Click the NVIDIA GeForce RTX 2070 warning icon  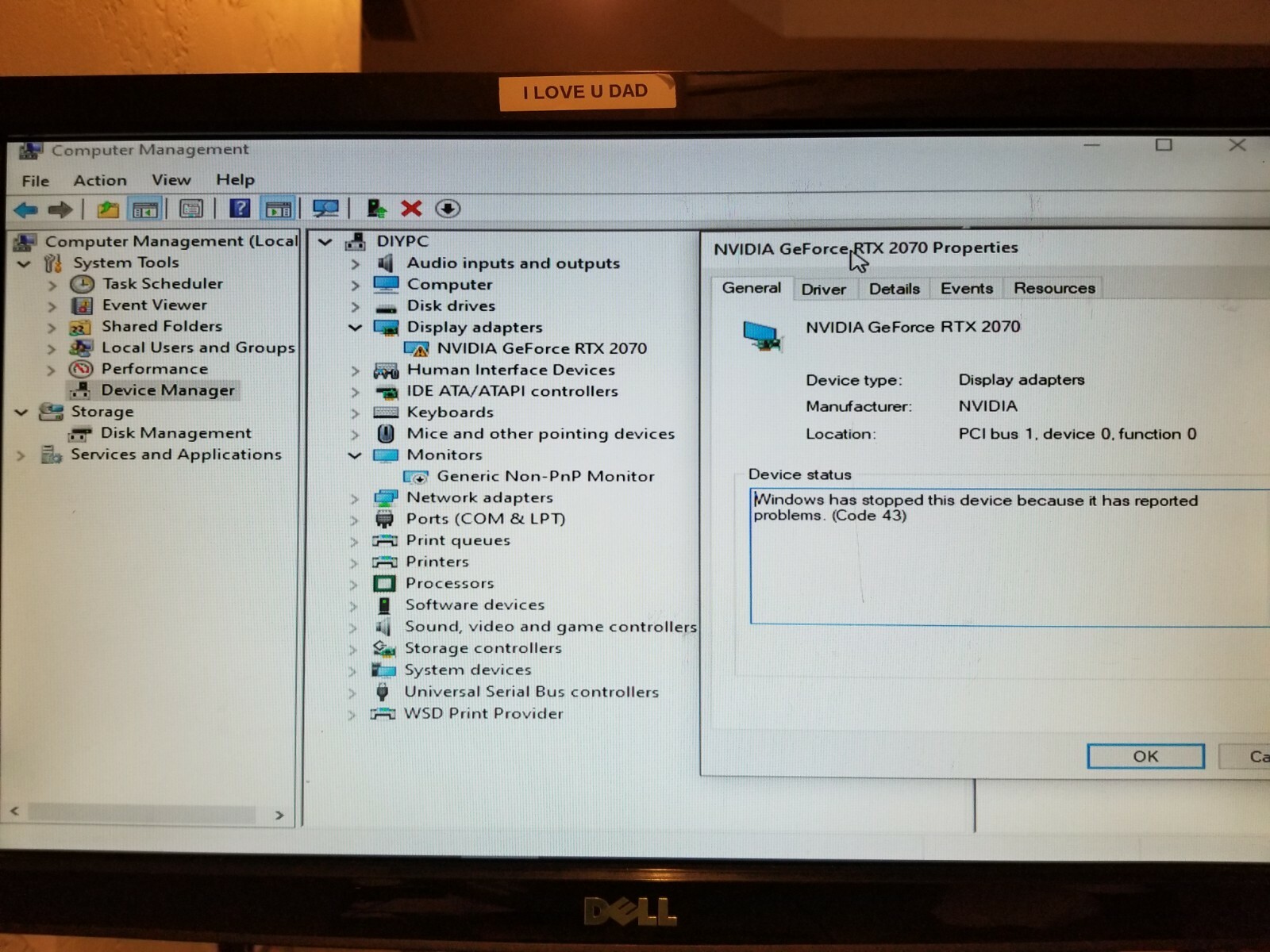[416, 349]
